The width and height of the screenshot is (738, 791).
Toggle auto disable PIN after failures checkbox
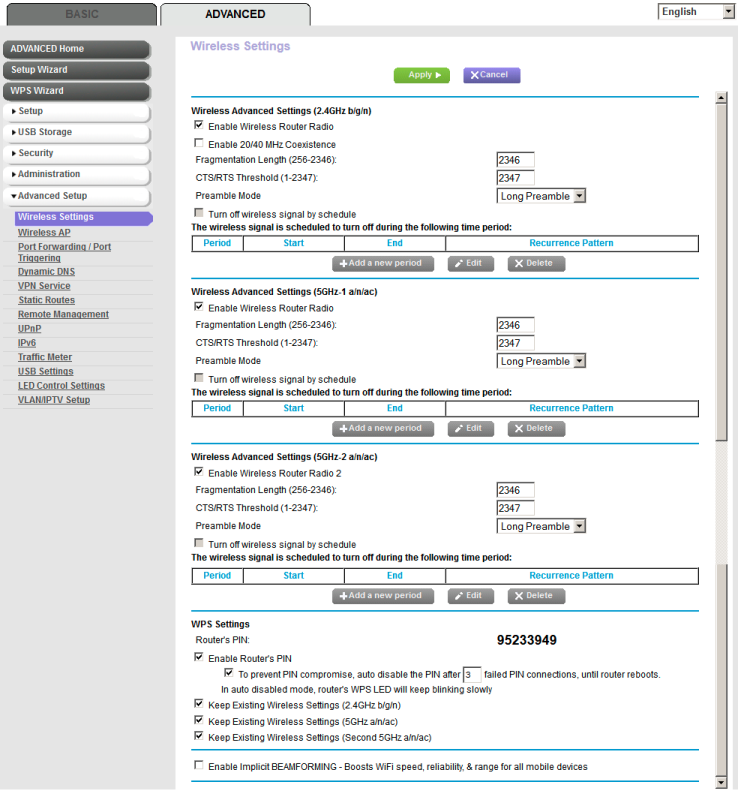[229, 673]
